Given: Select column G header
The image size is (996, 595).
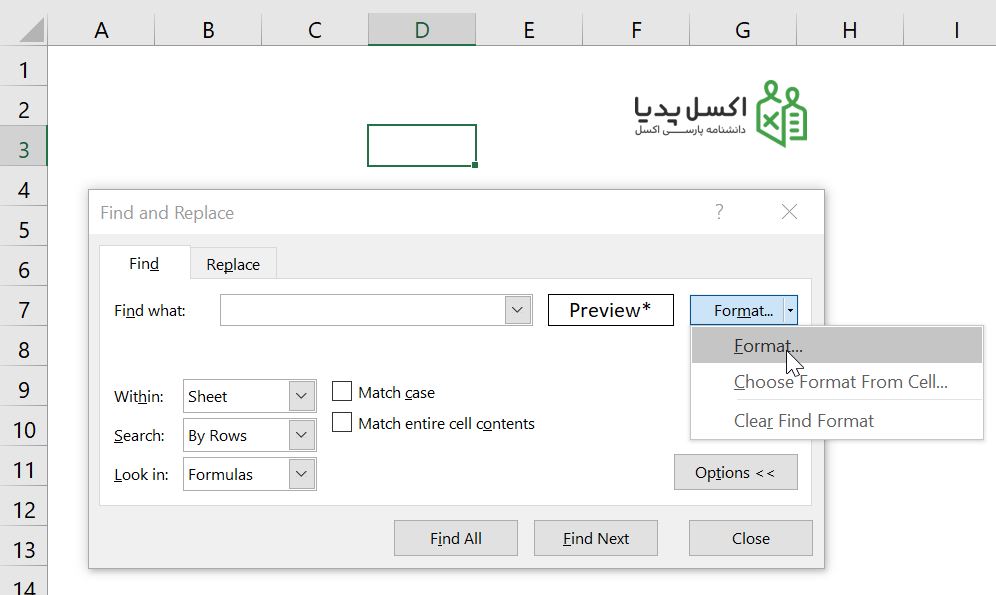Looking at the screenshot, I should tap(743, 30).
